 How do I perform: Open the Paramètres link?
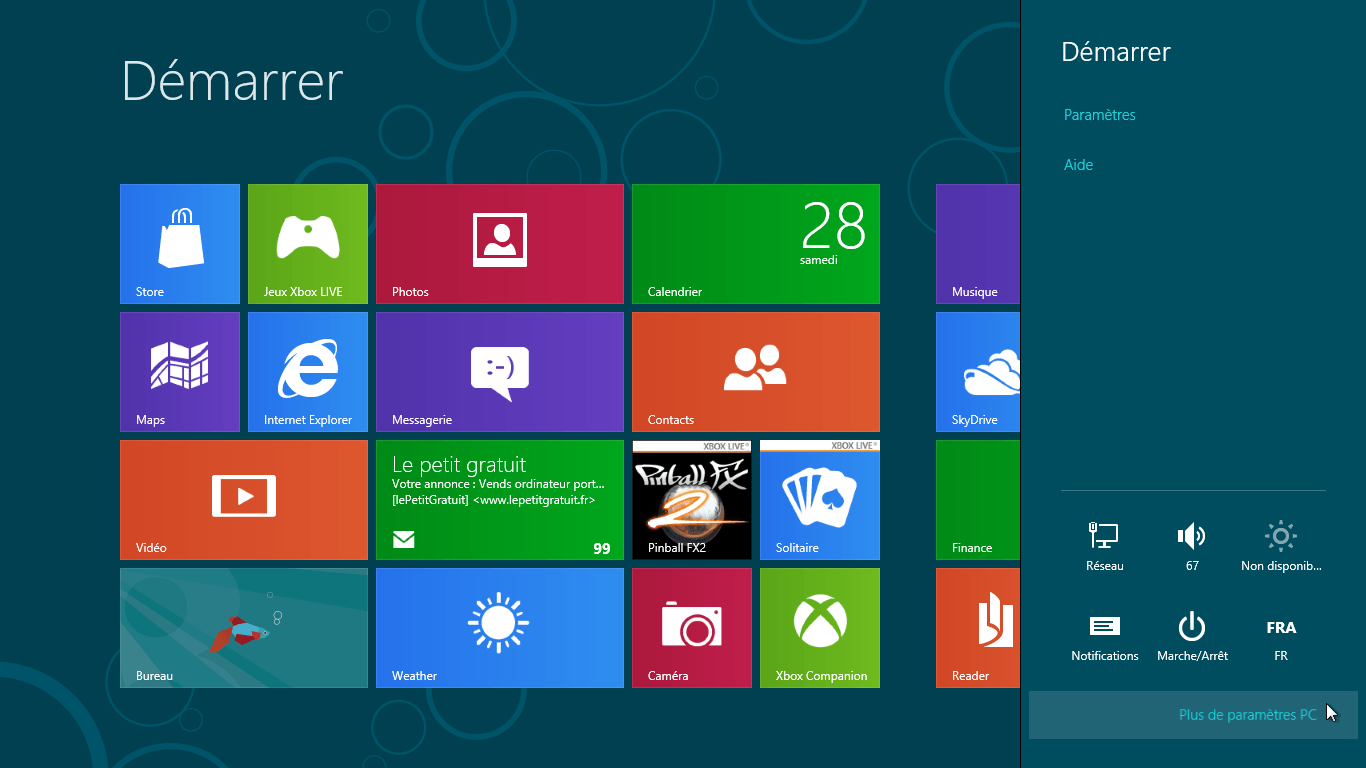(1100, 115)
